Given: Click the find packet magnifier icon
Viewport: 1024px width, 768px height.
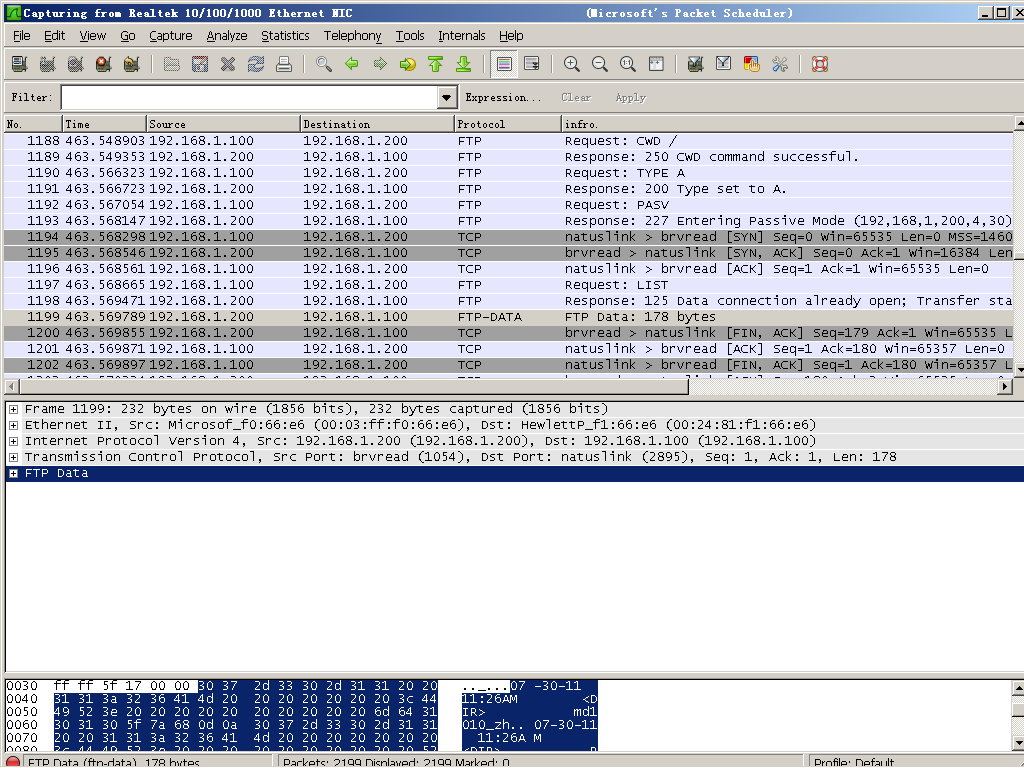Looking at the screenshot, I should (323, 64).
